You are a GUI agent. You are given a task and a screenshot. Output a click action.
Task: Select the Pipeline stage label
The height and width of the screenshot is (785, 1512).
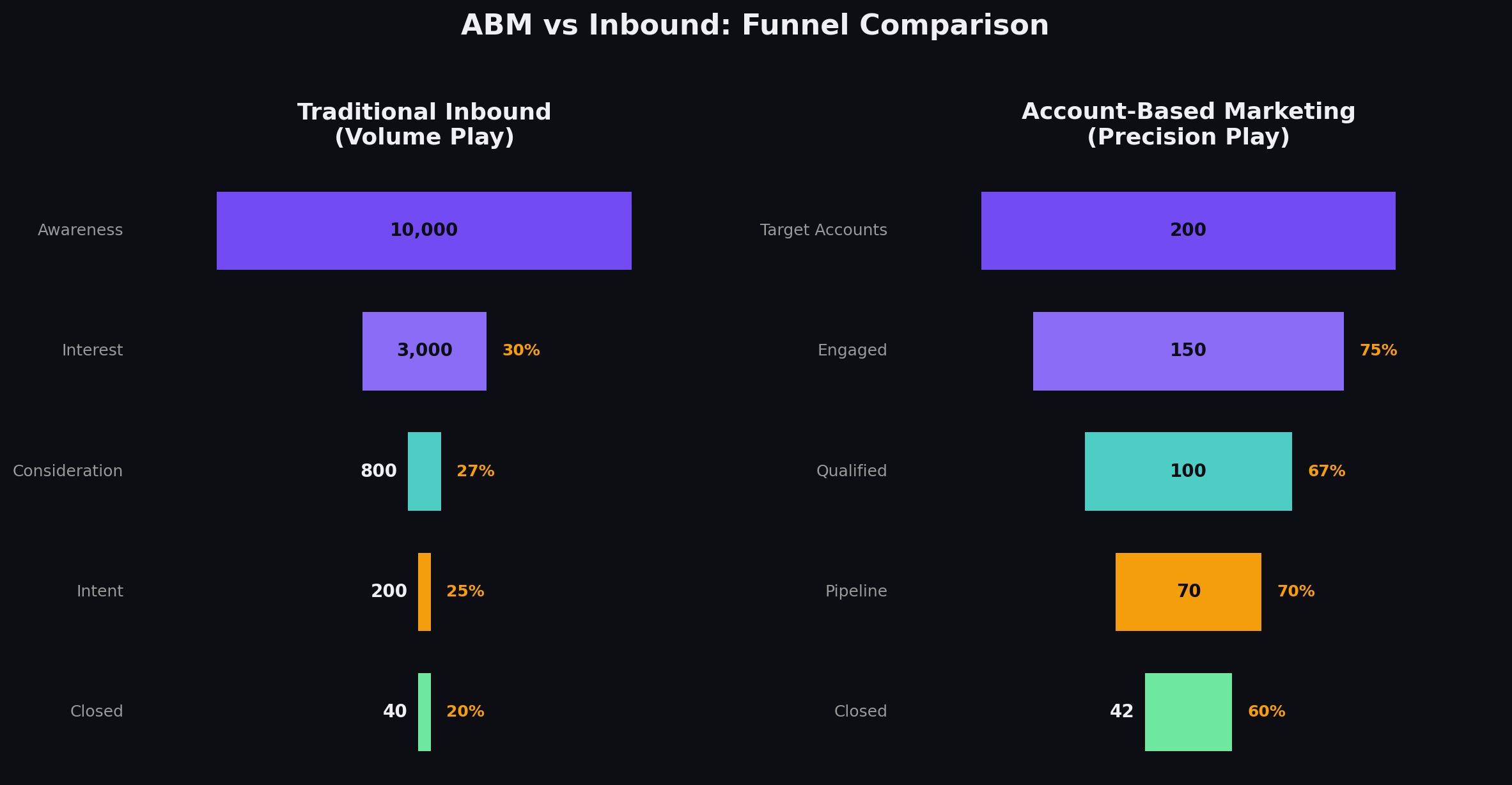tap(856, 591)
